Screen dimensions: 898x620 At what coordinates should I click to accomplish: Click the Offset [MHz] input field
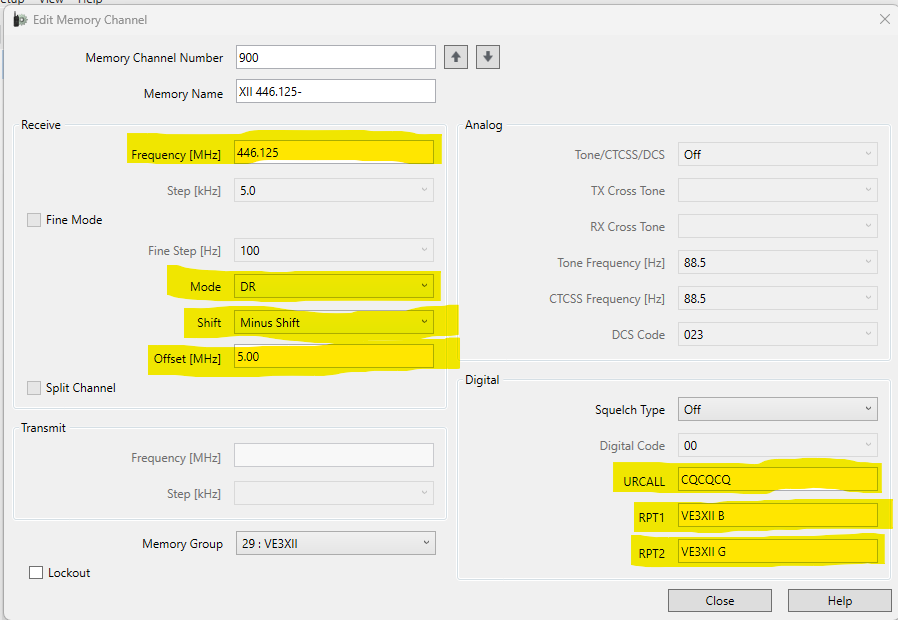pyautogui.click(x=333, y=356)
